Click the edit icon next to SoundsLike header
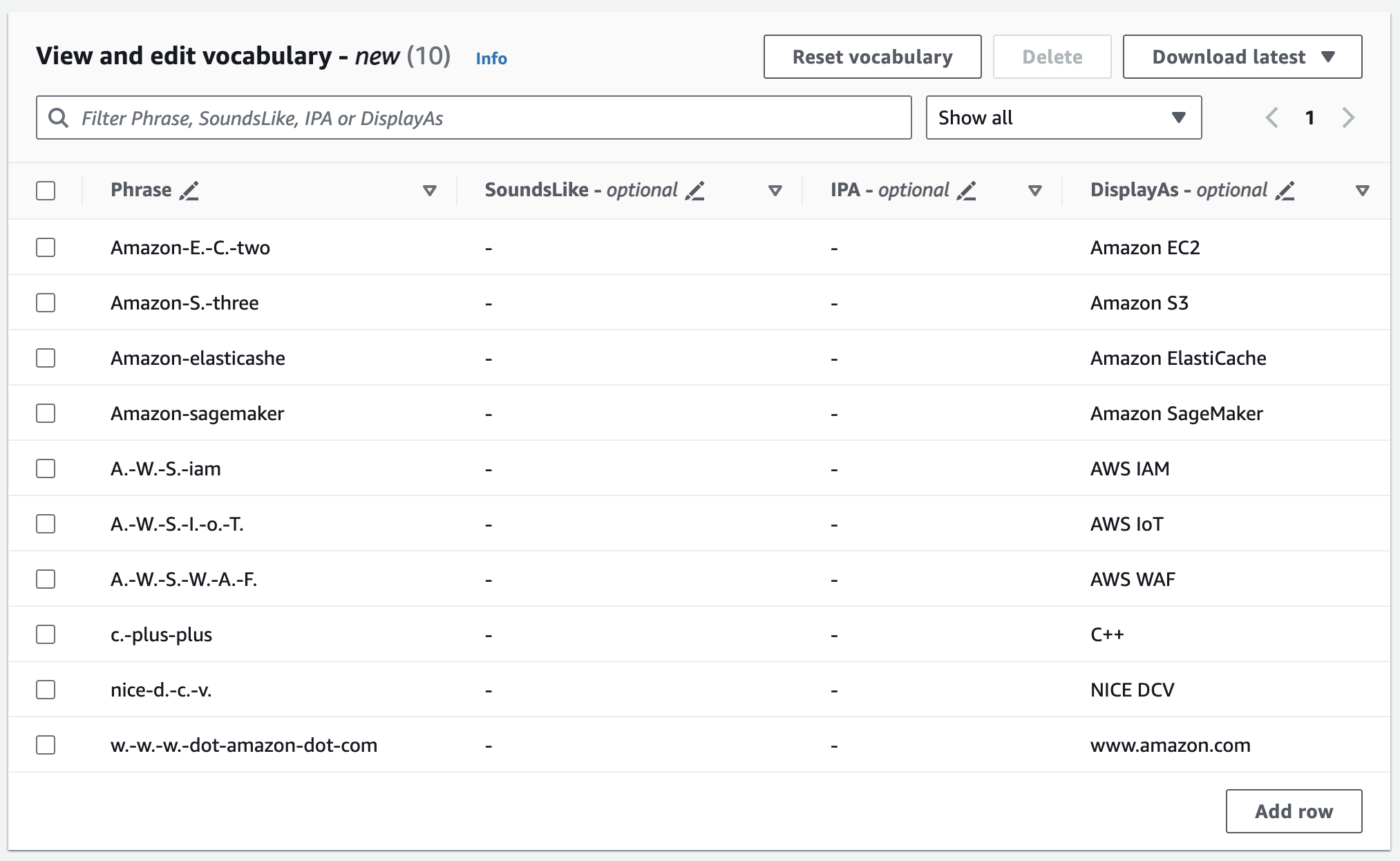This screenshot has width=1400, height=861. click(x=700, y=190)
